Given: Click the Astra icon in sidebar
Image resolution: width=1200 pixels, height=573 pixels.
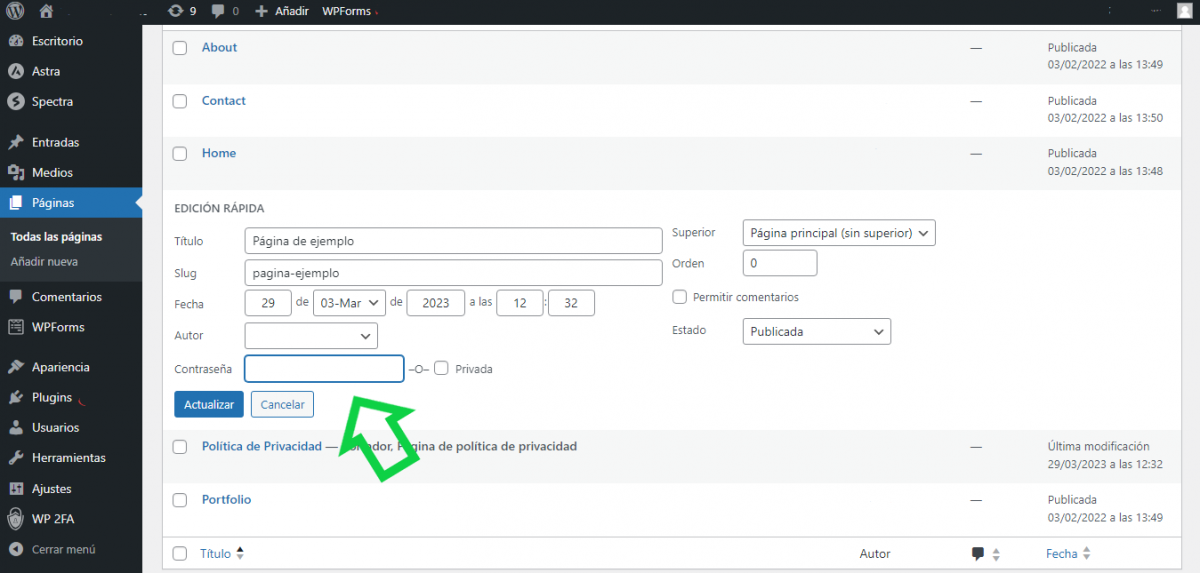Looking at the screenshot, I should click(x=16, y=72).
